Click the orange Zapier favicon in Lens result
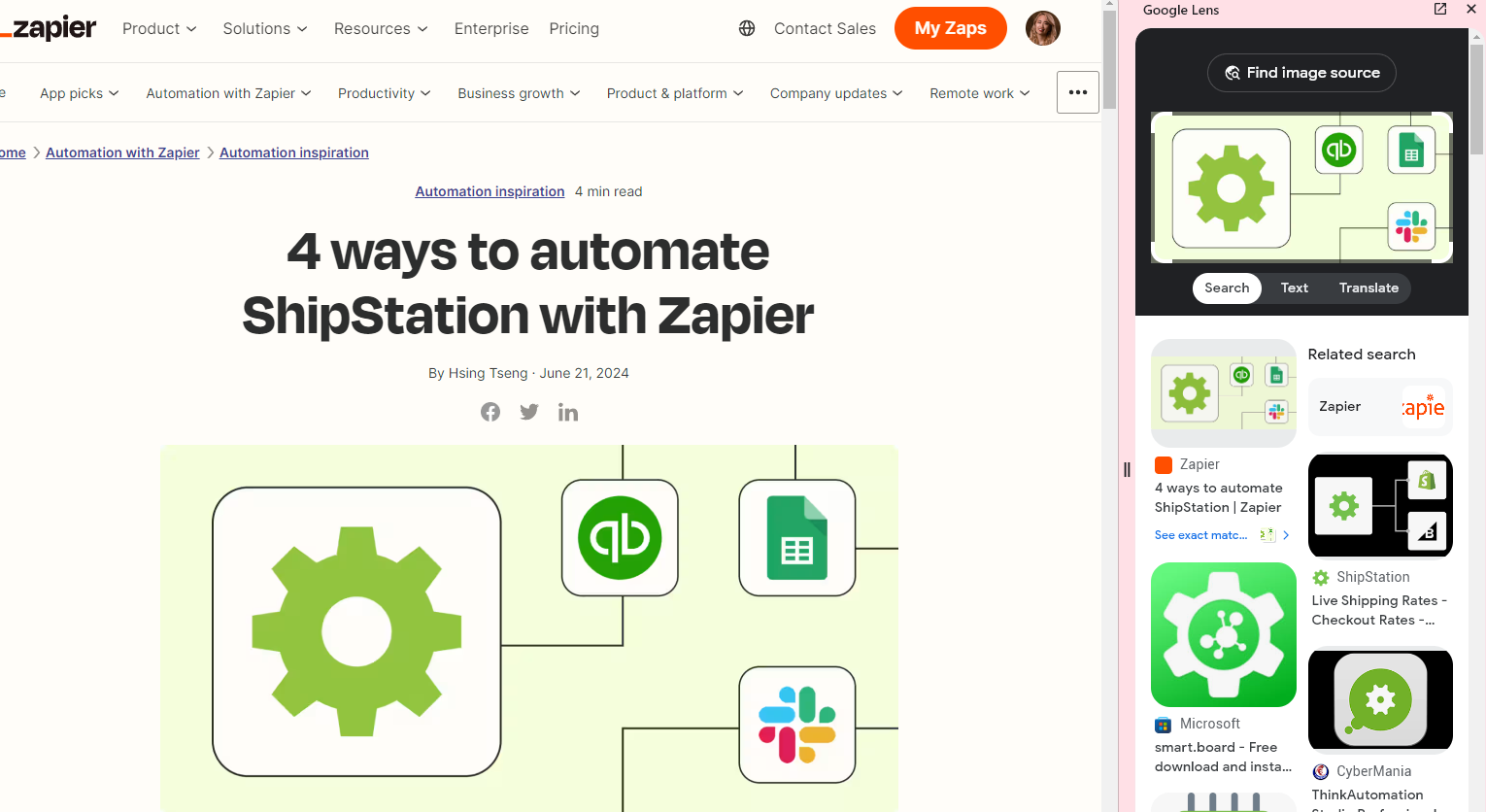 [x=1164, y=464]
